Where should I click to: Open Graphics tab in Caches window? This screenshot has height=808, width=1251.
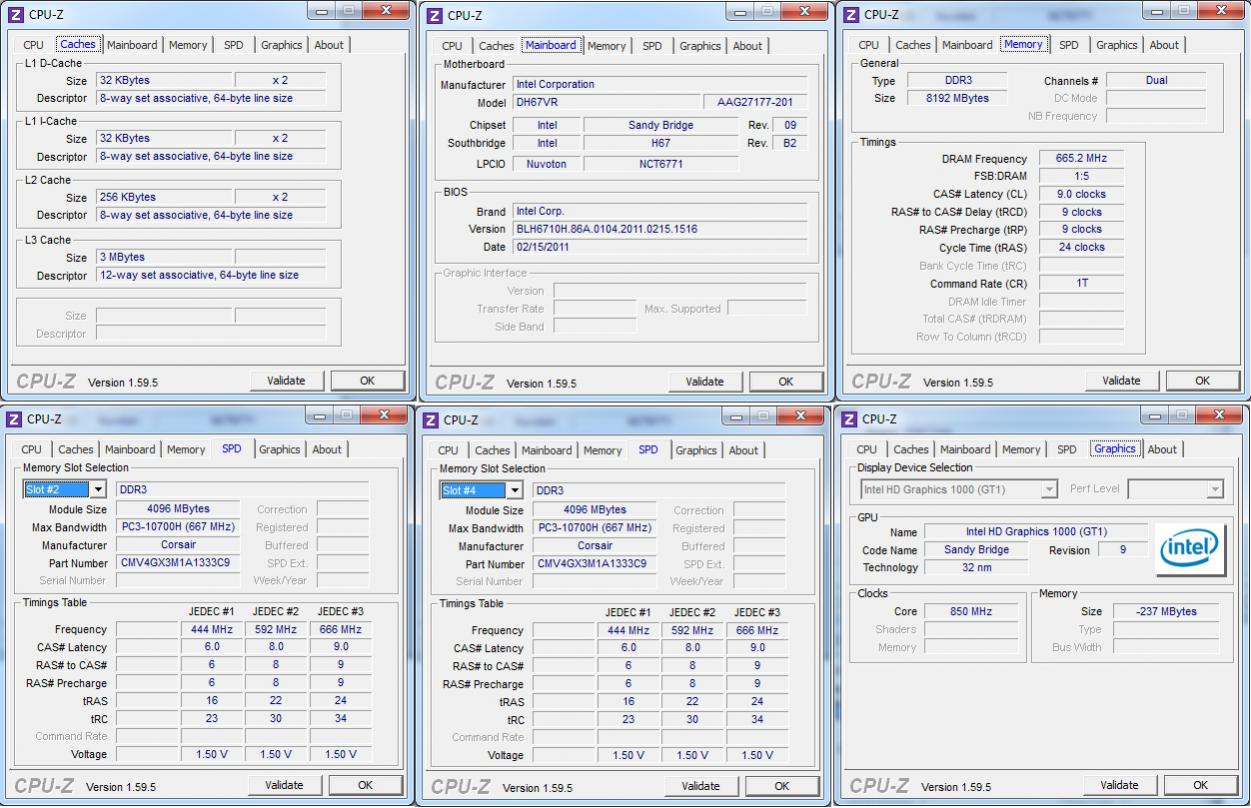click(281, 45)
